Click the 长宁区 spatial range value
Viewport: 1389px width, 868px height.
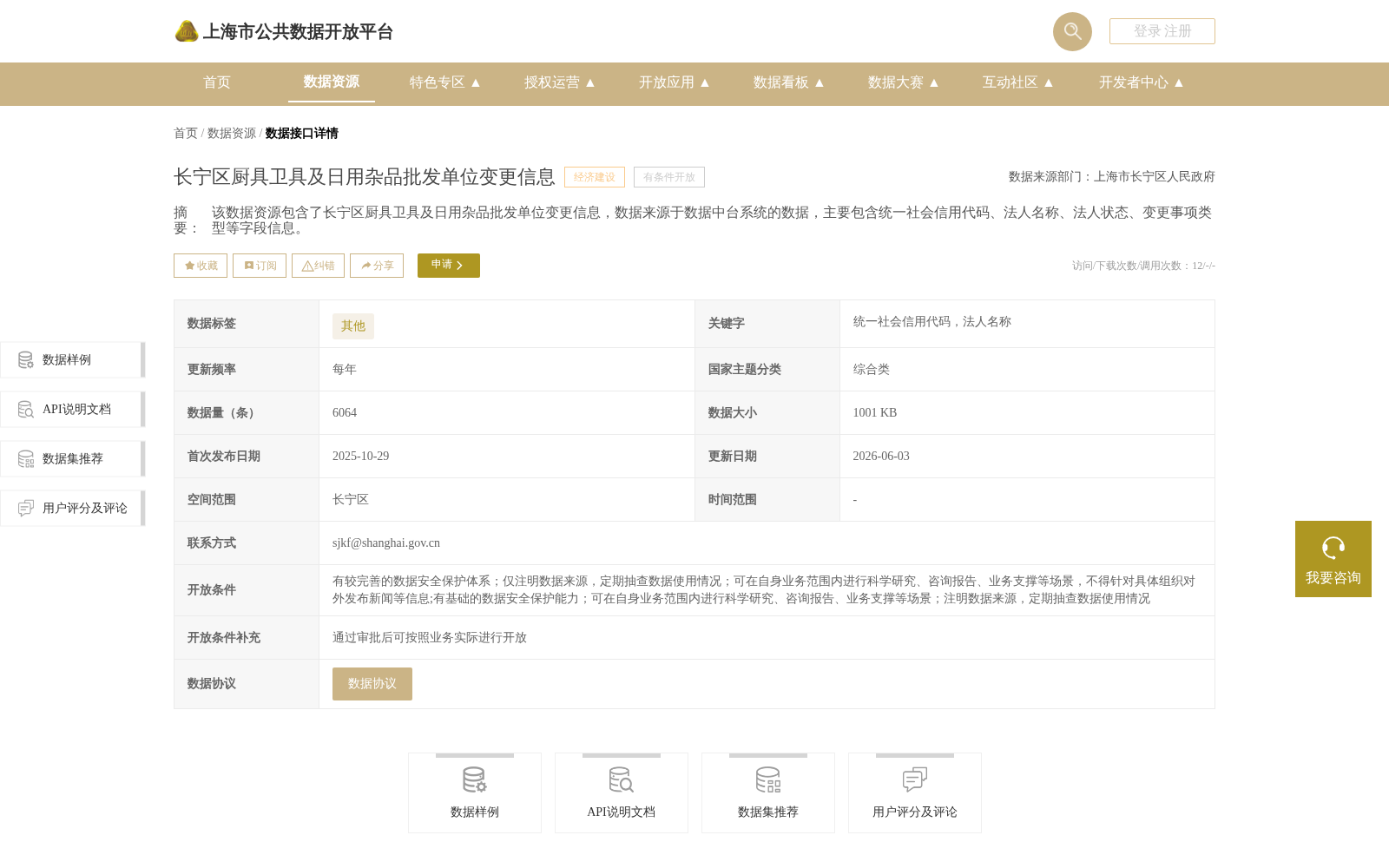point(351,500)
